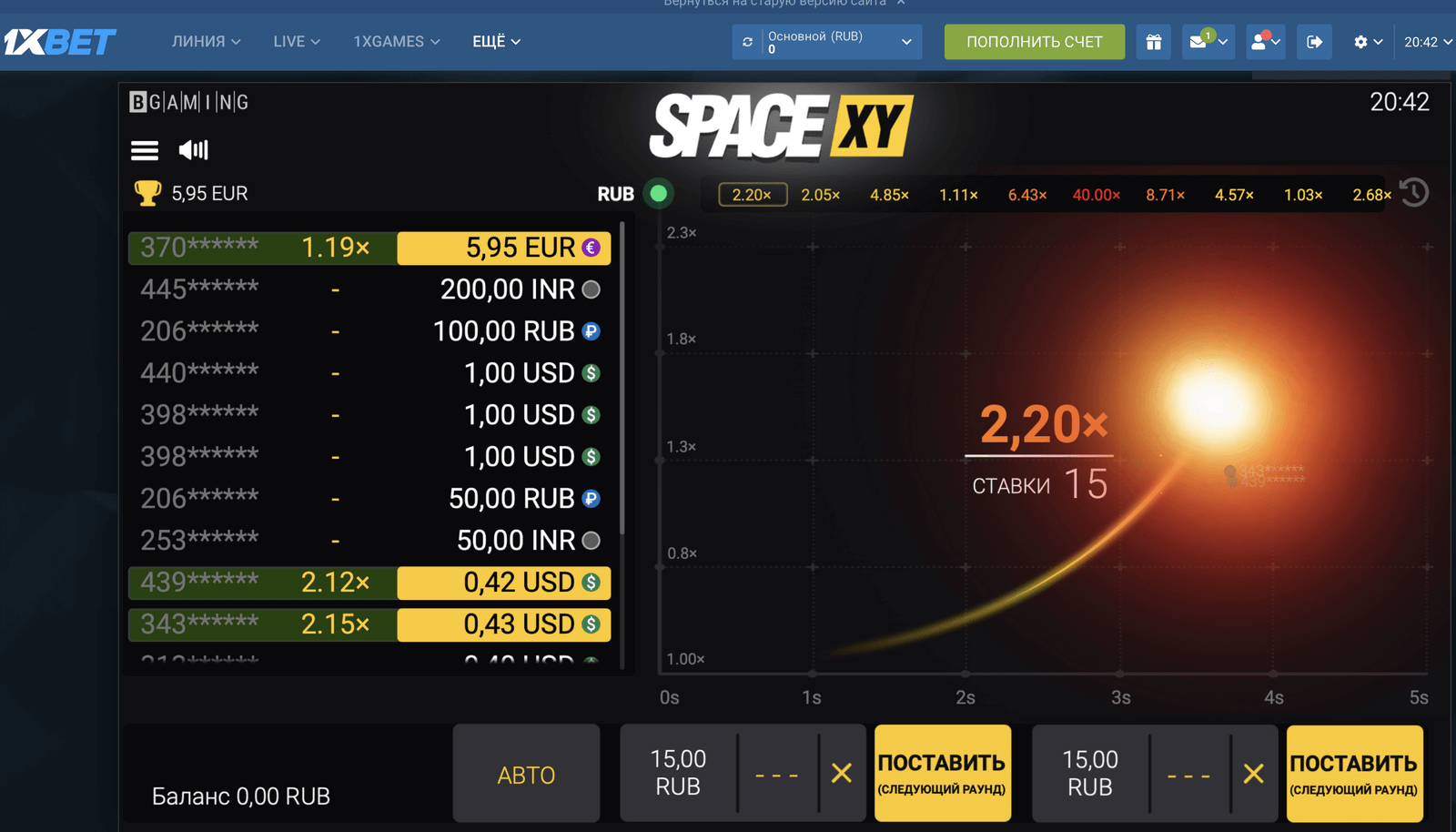The width and height of the screenshot is (1456, 832).
Task: Open the settings gear menu
Action: [1367, 42]
